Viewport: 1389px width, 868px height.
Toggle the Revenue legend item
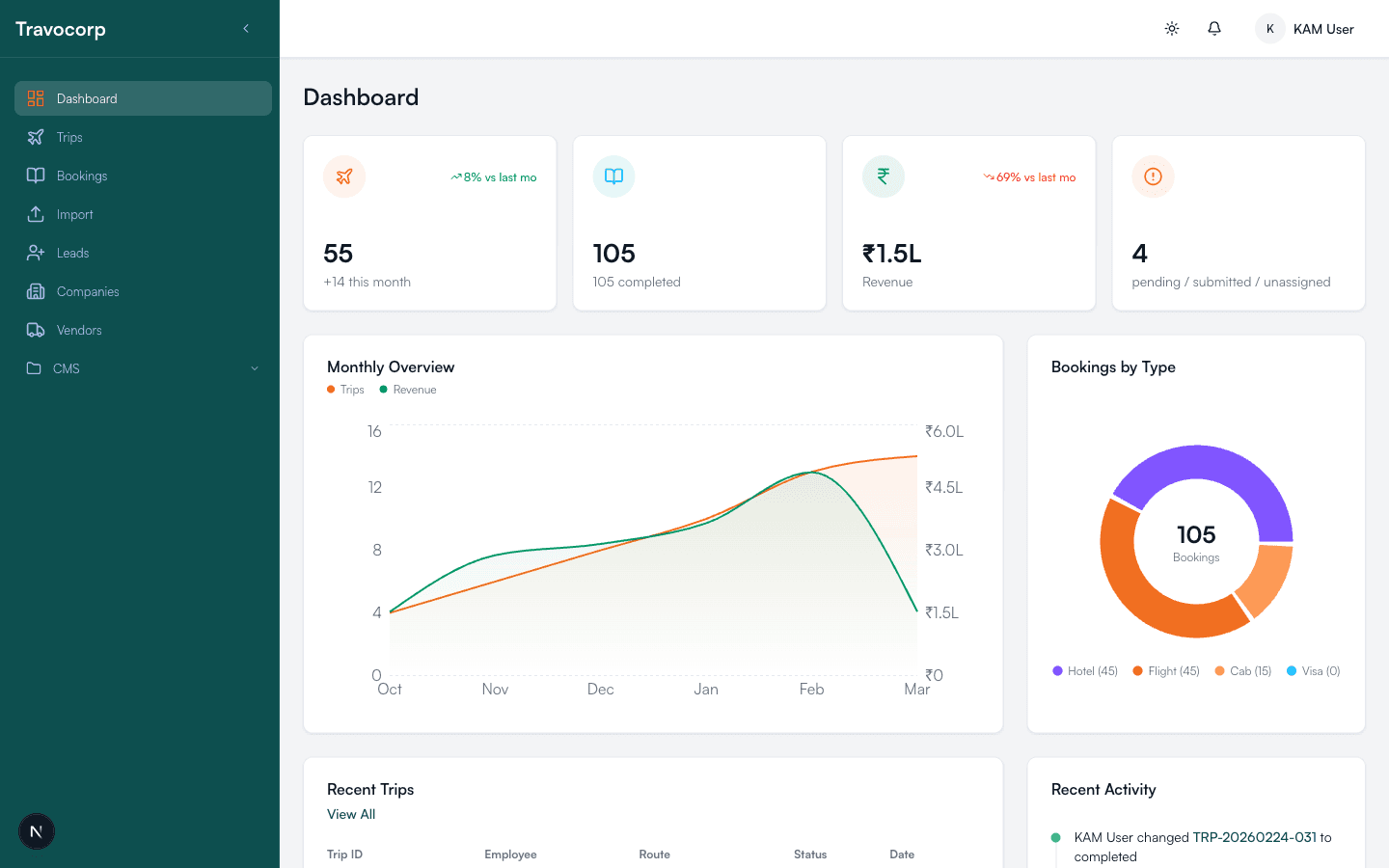pyautogui.click(x=408, y=390)
